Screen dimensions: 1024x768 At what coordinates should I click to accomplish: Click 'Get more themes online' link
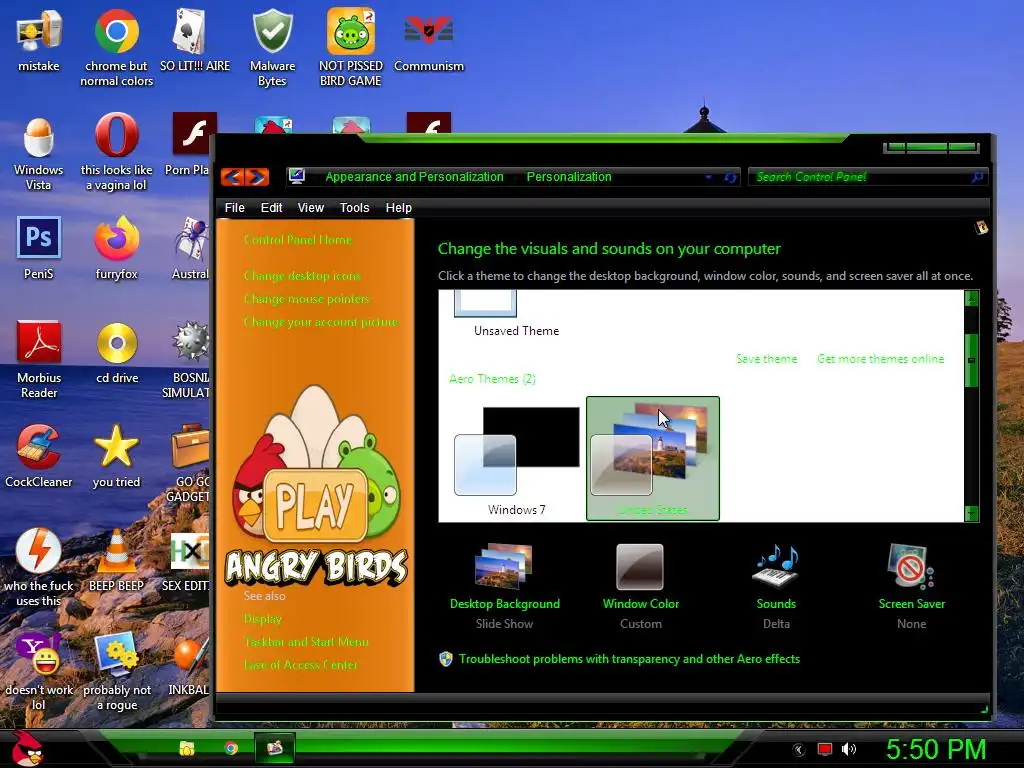point(880,359)
